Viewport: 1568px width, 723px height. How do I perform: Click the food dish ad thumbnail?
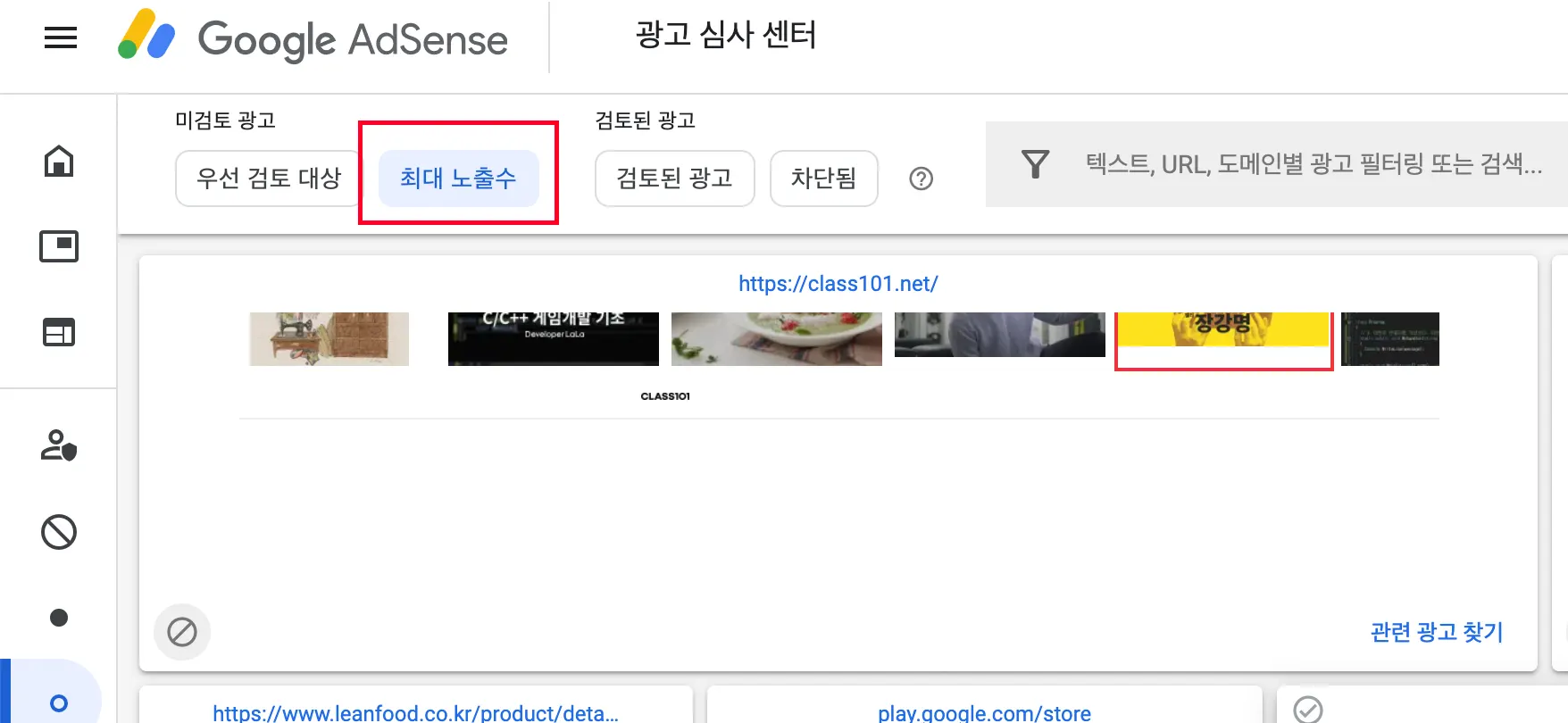coord(777,339)
